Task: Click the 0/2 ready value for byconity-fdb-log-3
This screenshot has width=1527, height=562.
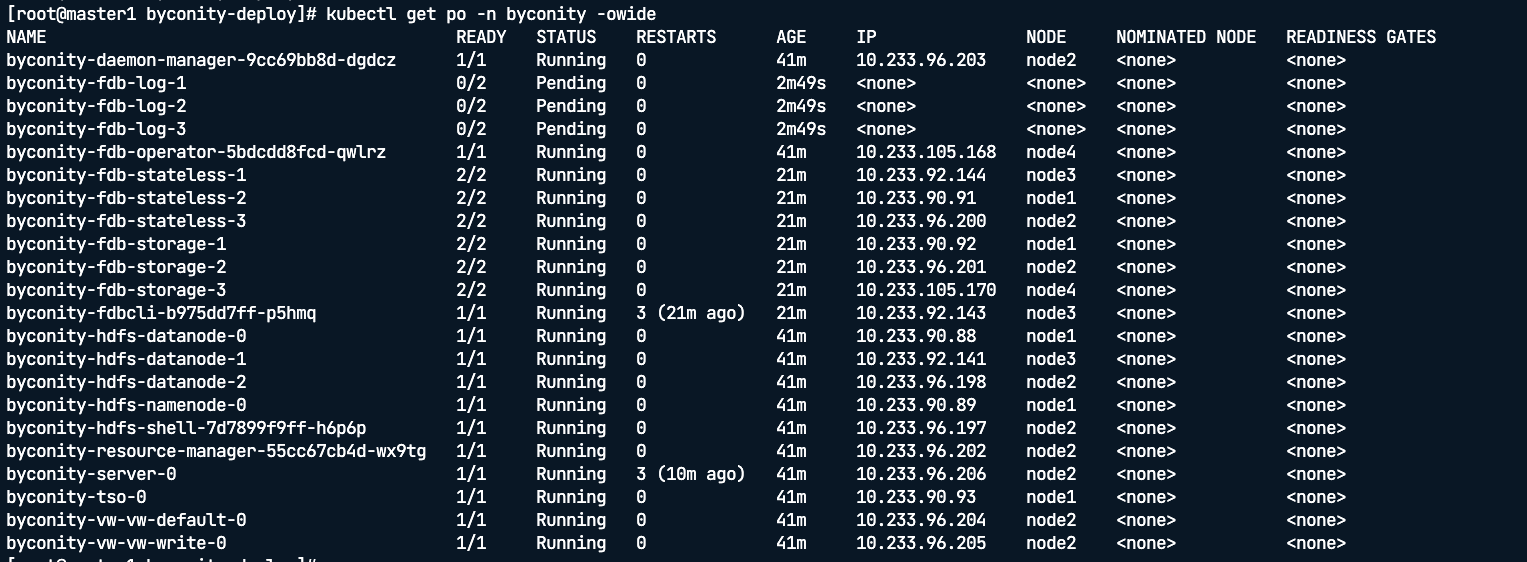Action: 471,129
